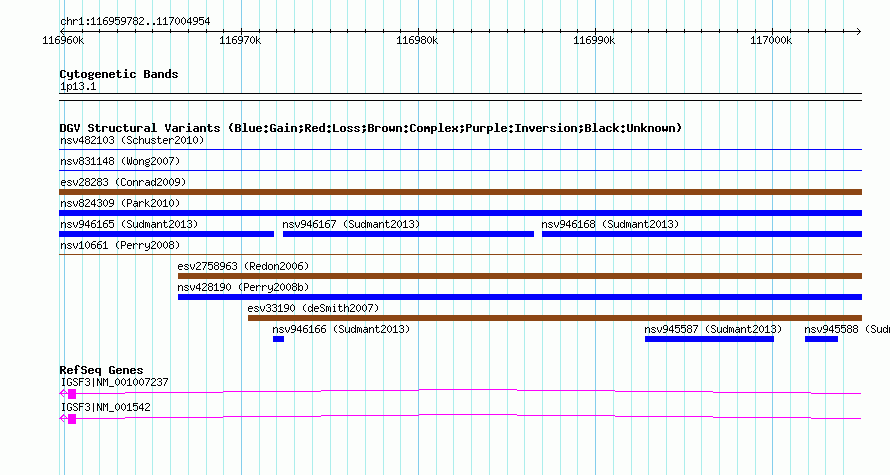Select nsv428190 (Perry2008b) variant label

[x=243, y=287]
